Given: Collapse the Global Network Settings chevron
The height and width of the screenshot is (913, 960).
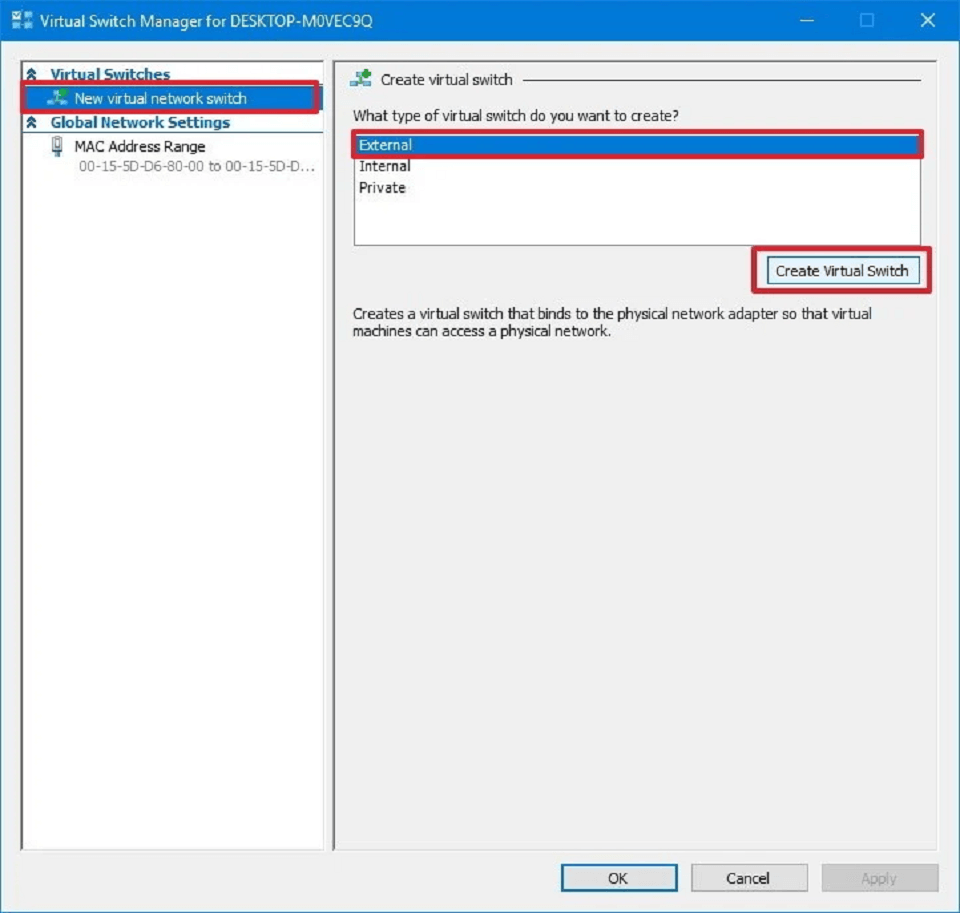Looking at the screenshot, I should pyautogui.click(x=32, y=122).
